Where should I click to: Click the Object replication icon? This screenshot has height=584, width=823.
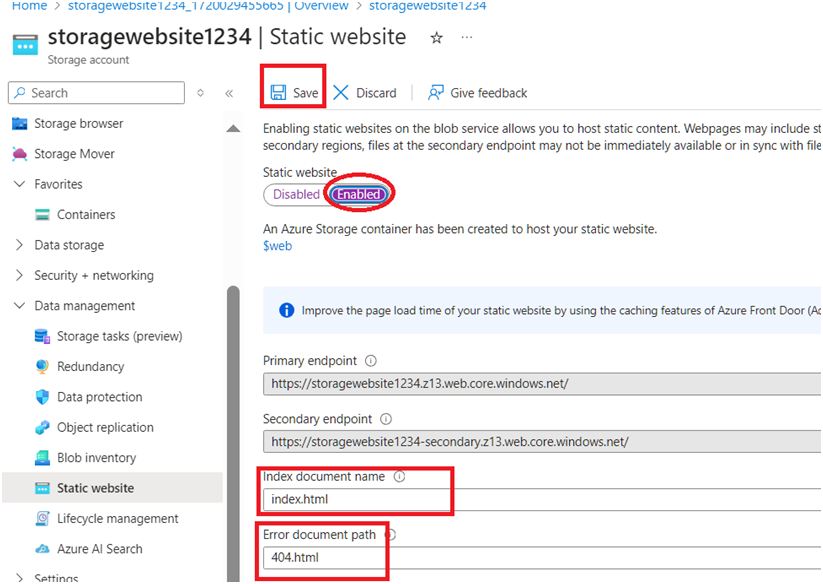[x=42, y=428]
